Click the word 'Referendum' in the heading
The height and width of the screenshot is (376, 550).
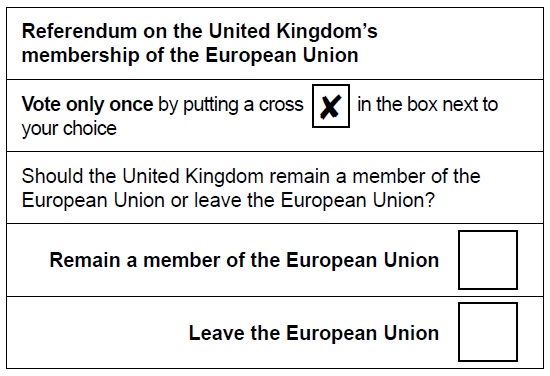coord(79,31)
